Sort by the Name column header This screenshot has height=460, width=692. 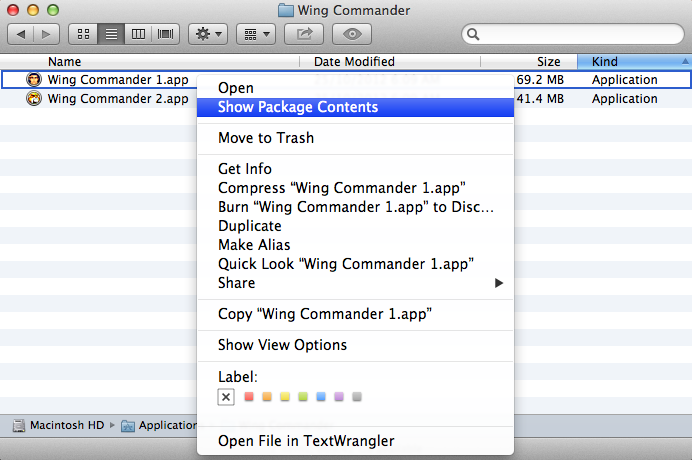pos(65,62)
